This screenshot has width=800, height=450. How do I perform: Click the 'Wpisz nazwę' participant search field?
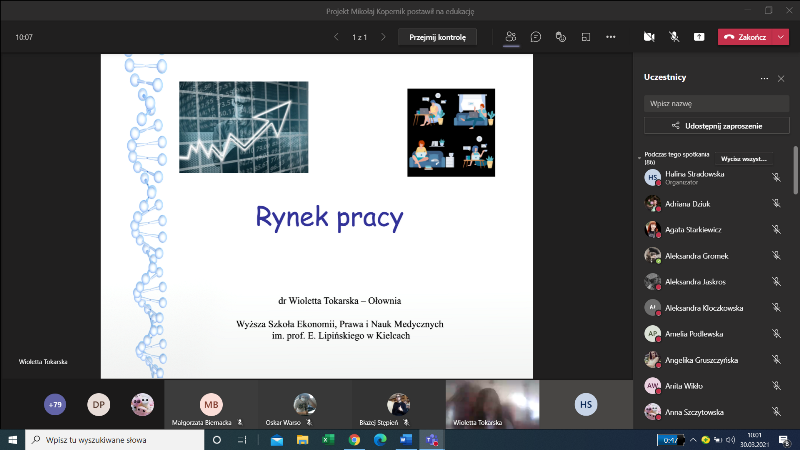(717, 103)
